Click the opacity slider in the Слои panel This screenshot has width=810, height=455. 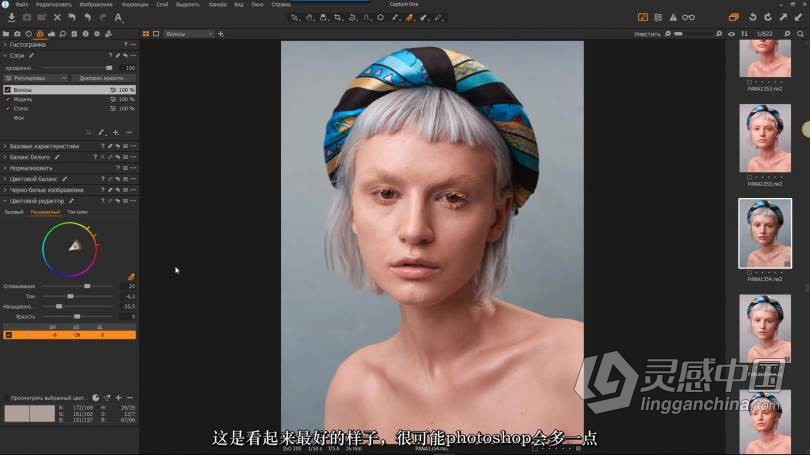[x=77, y=68]
